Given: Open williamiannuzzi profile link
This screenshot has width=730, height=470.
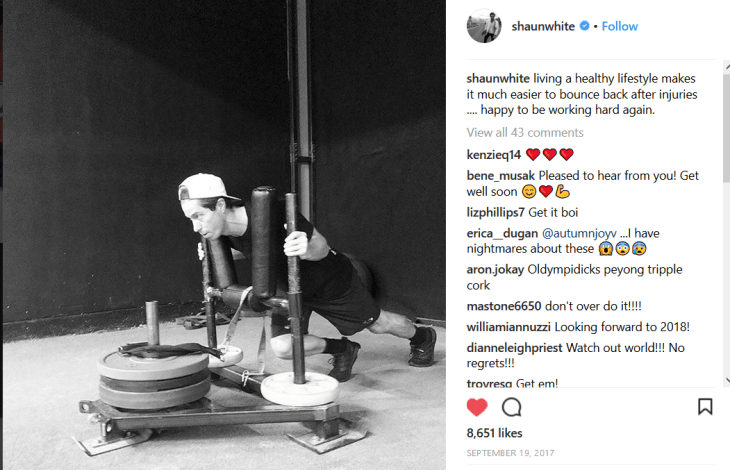Looking at the screenshot, I should [x=508, y=327].
